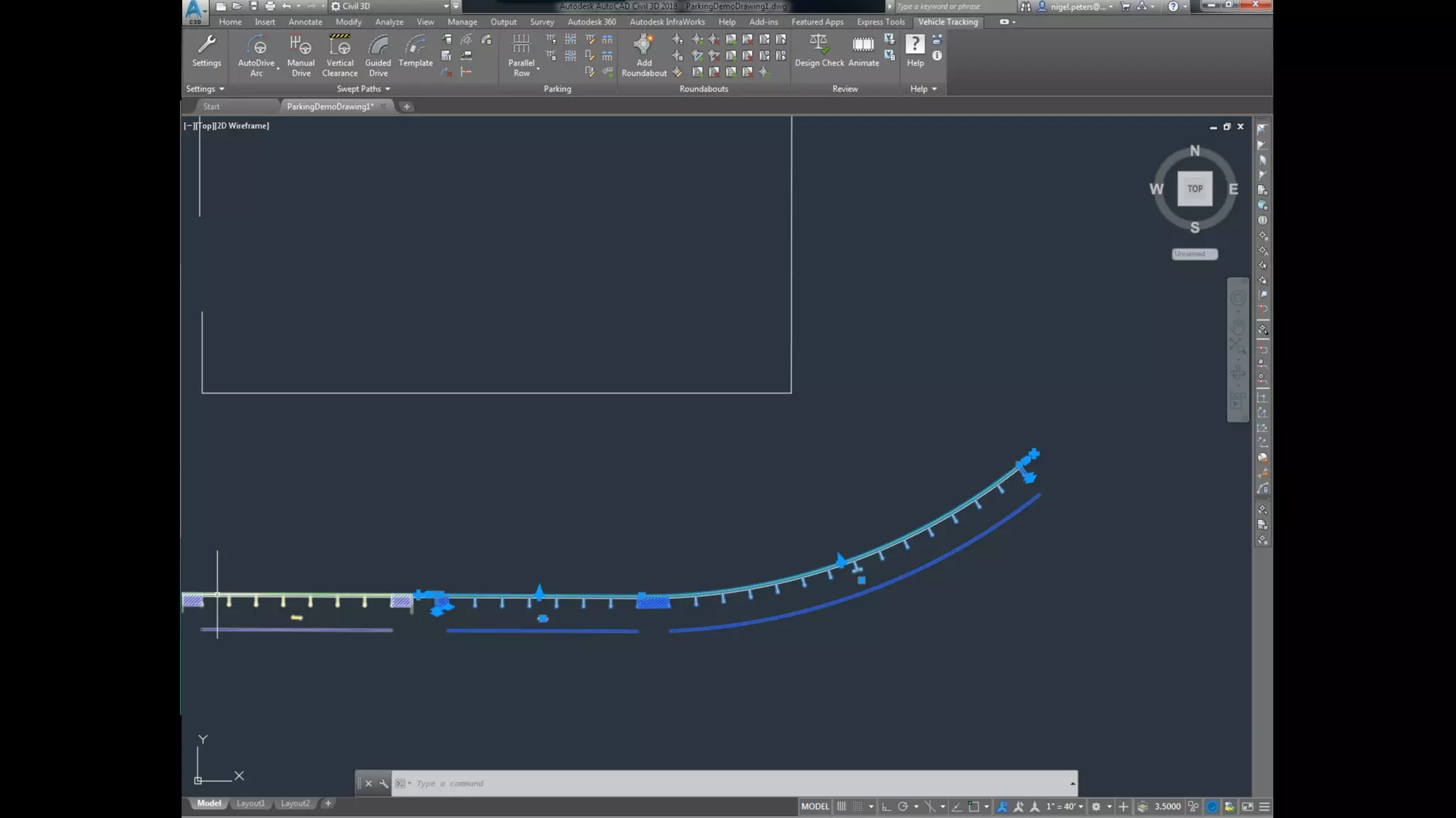Toggle 2D object snap square icon
This screenshot has width=1456, height=818.
[974, 807]
